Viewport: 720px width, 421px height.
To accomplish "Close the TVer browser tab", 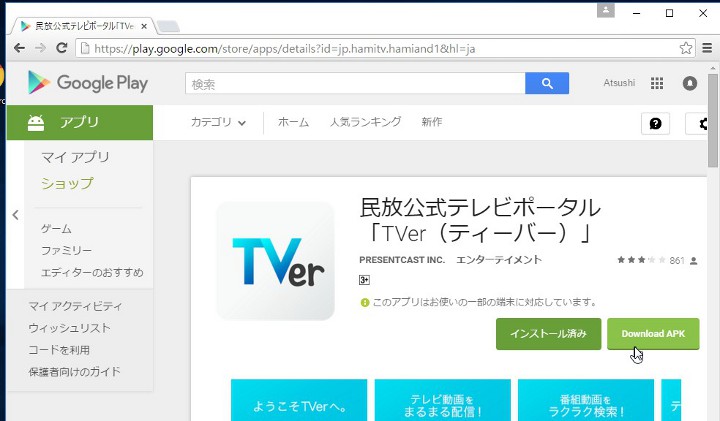I will tap(144, 26).
